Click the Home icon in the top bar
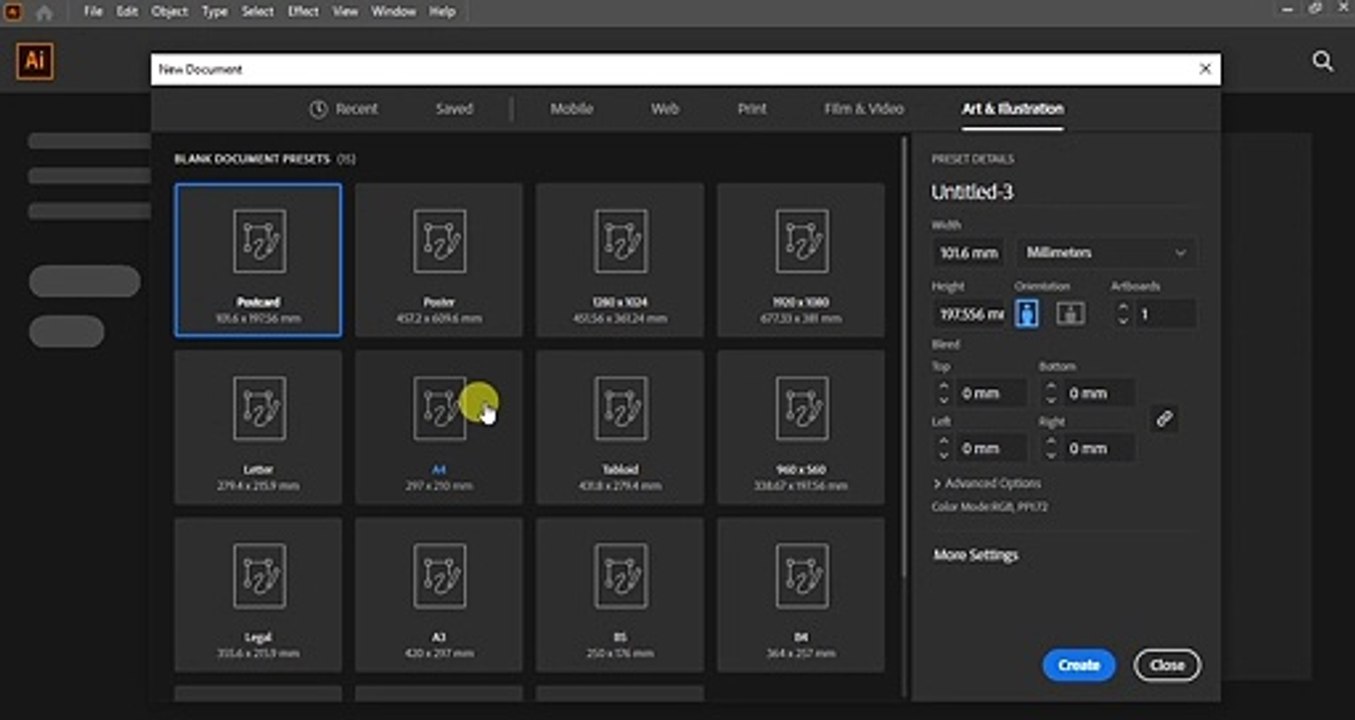The width and height of the screenshot is (1355, 720). [x=44, y=13]
